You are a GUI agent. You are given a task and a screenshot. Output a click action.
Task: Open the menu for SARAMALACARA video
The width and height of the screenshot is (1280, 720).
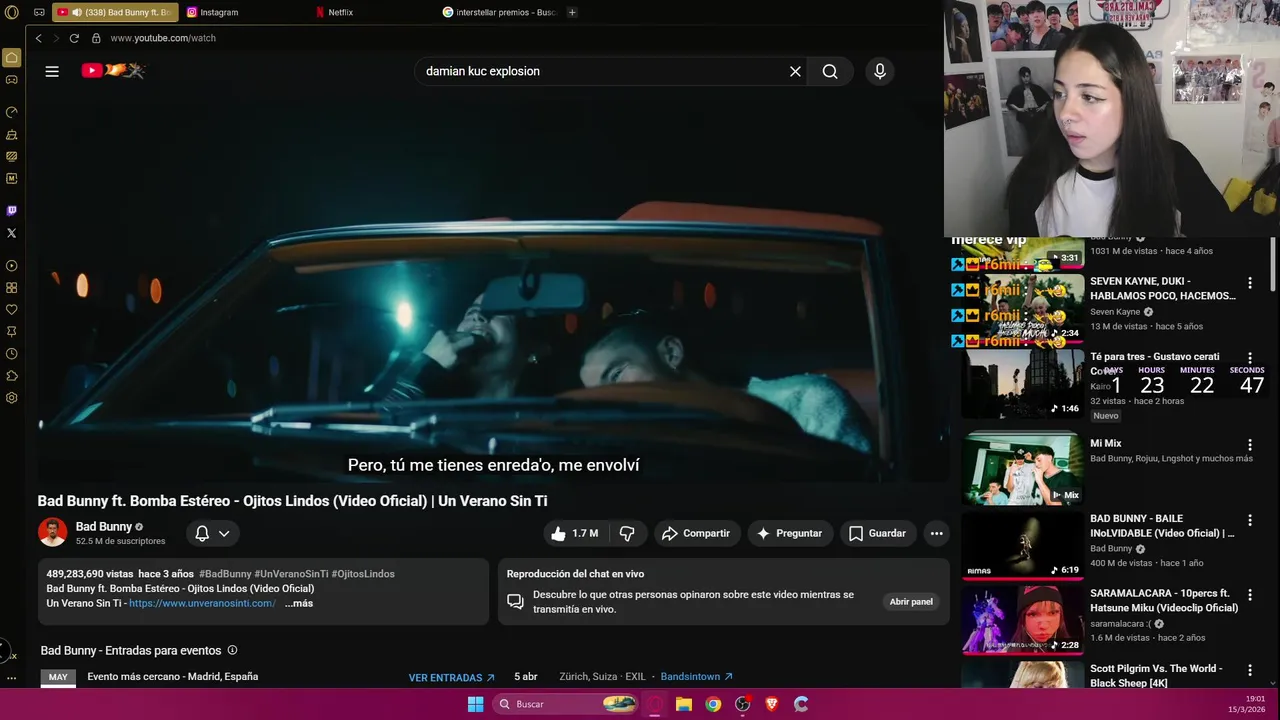pos(1250,595)
